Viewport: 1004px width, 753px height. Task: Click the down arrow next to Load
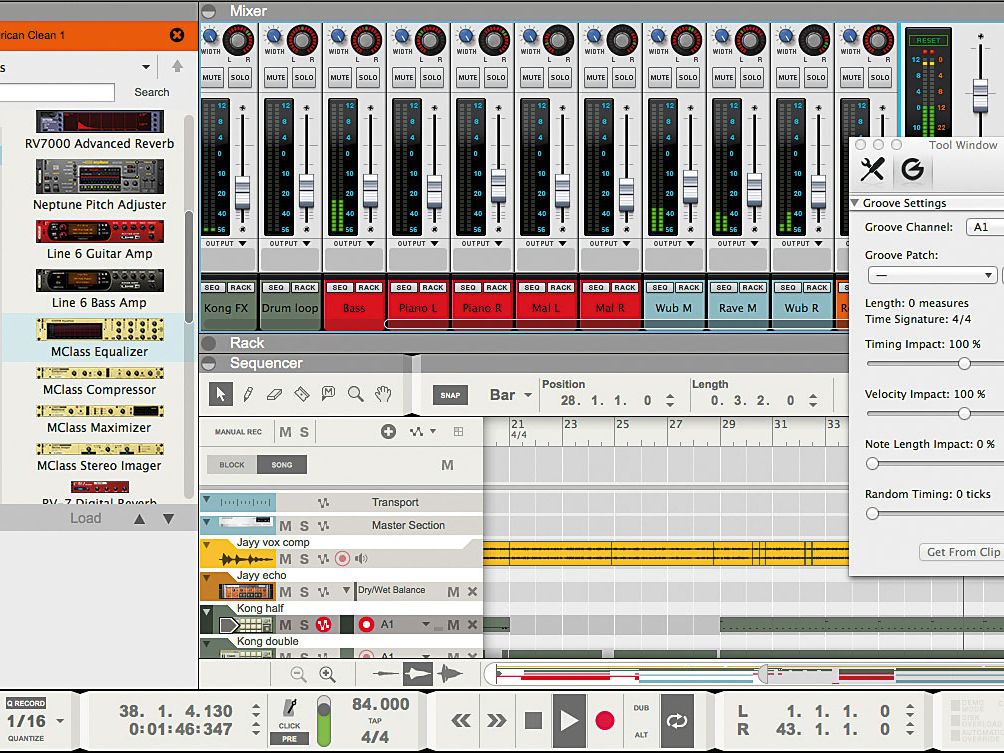point(168,519)
